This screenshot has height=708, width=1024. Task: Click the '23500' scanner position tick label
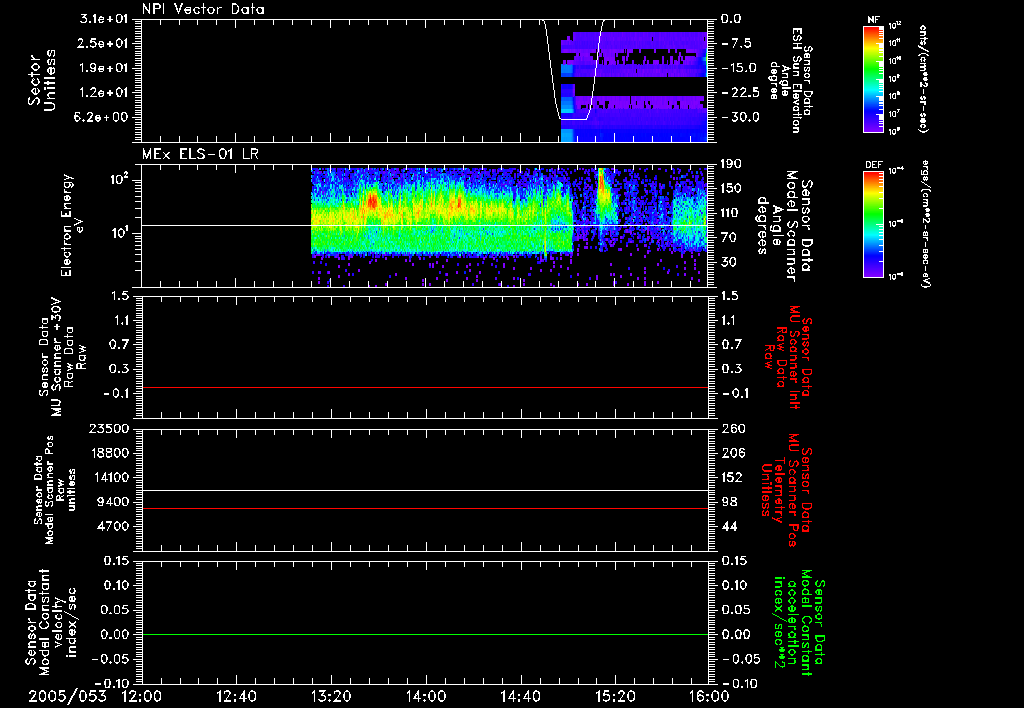[x=110, y=428]
